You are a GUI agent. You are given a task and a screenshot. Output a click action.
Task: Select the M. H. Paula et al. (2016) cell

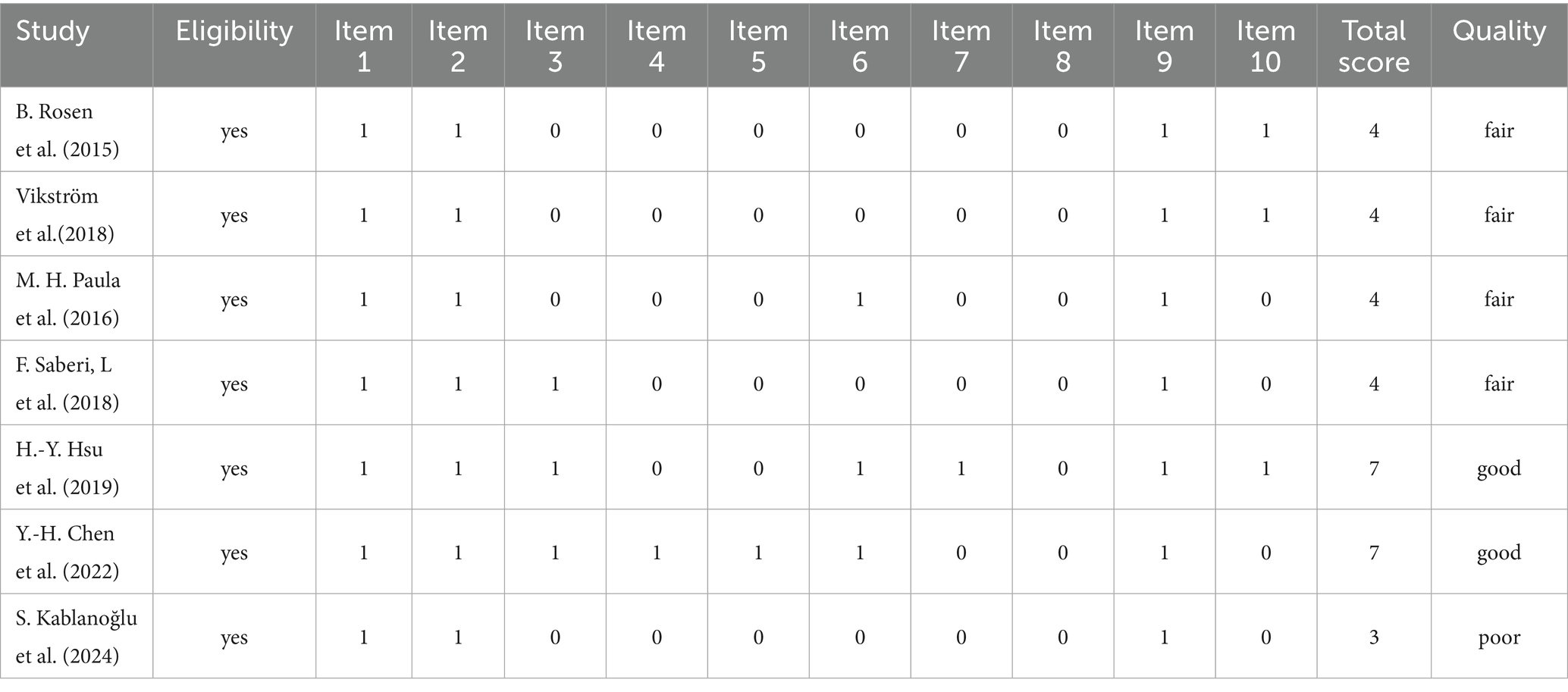click(68, 299)
